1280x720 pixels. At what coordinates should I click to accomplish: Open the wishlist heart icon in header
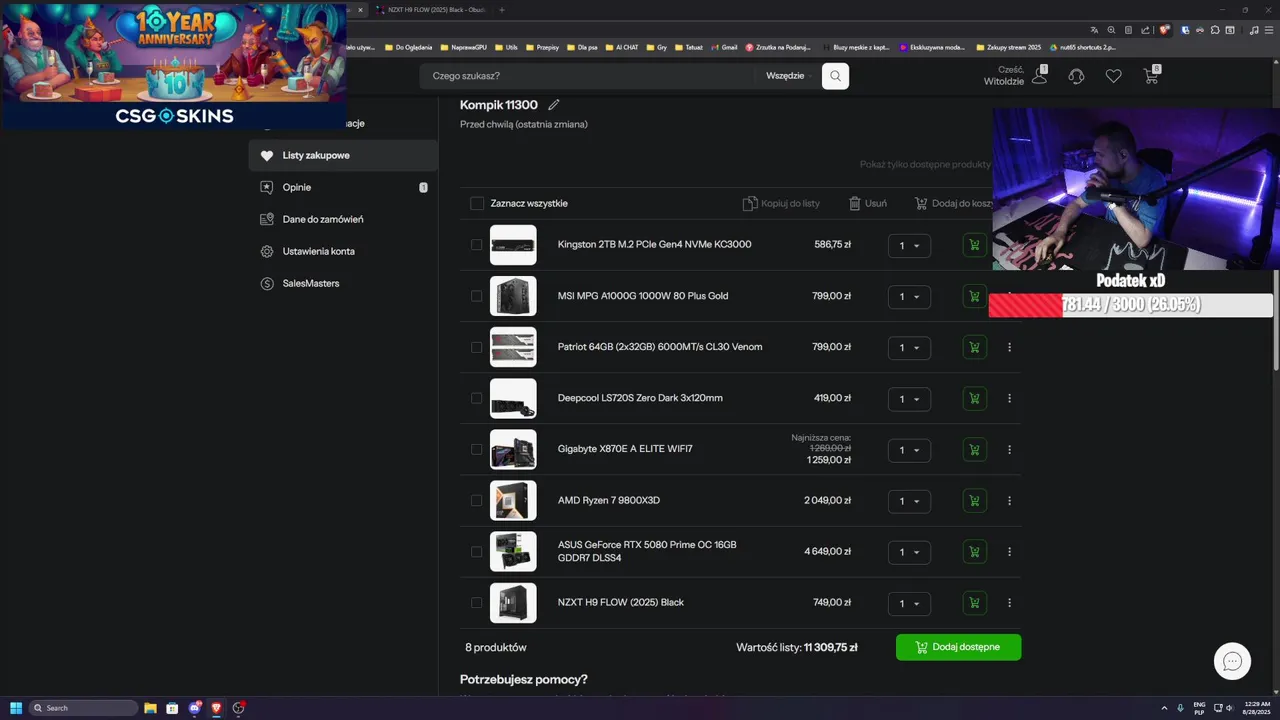[x=1113, y=76]
